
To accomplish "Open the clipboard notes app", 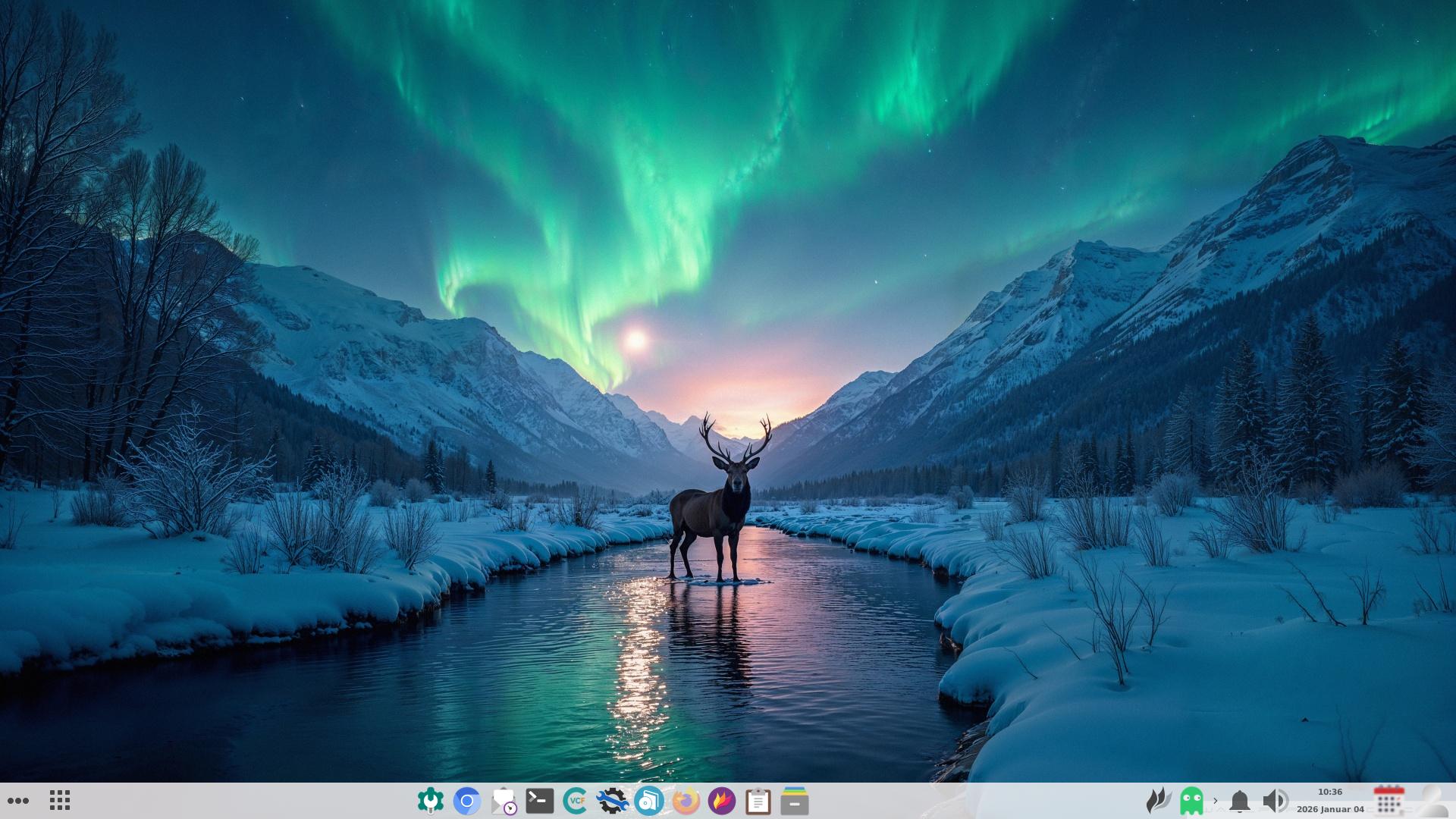I will point(758,801).
